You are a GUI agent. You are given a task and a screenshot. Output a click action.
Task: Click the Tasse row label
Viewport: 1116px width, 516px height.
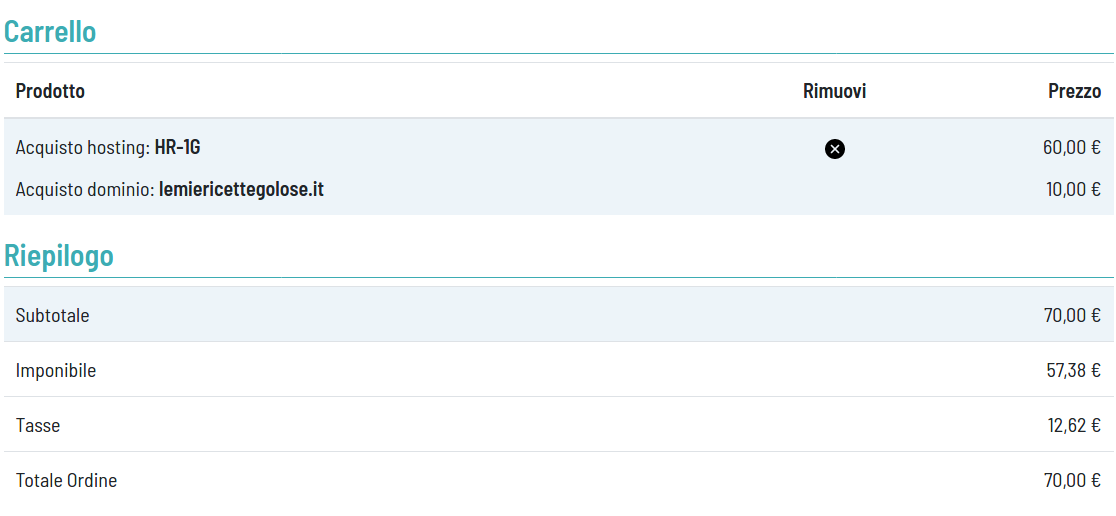[x=38, y=425]
